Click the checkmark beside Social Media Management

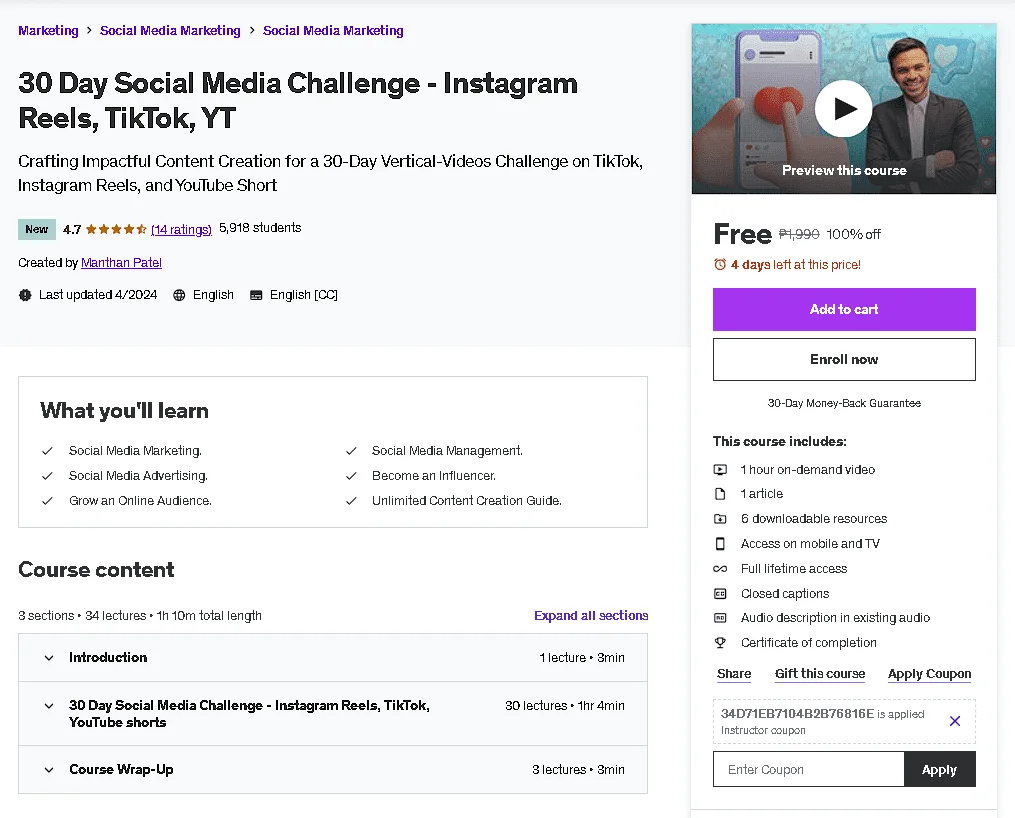pos(351,451)
